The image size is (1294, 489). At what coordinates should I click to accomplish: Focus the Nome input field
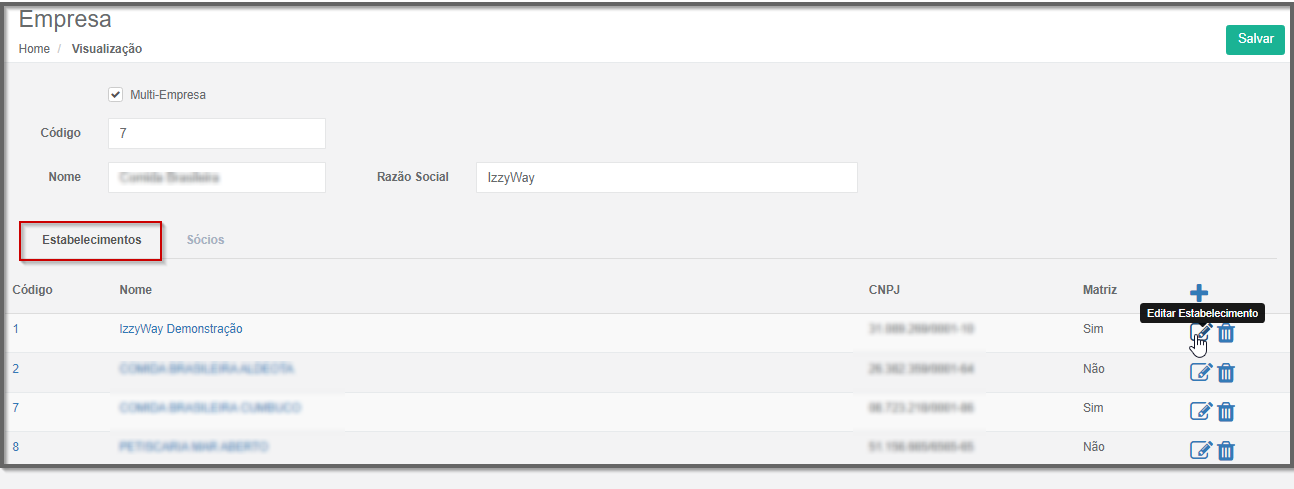click(217, 177)
